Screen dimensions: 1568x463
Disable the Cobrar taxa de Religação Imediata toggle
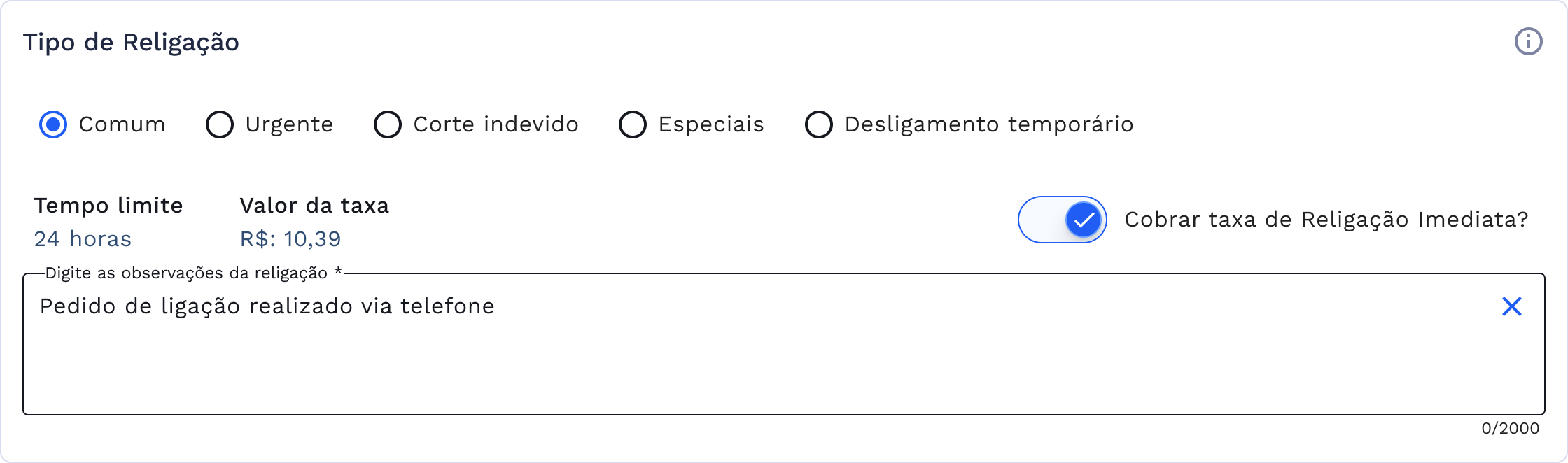pos(1062,220)
